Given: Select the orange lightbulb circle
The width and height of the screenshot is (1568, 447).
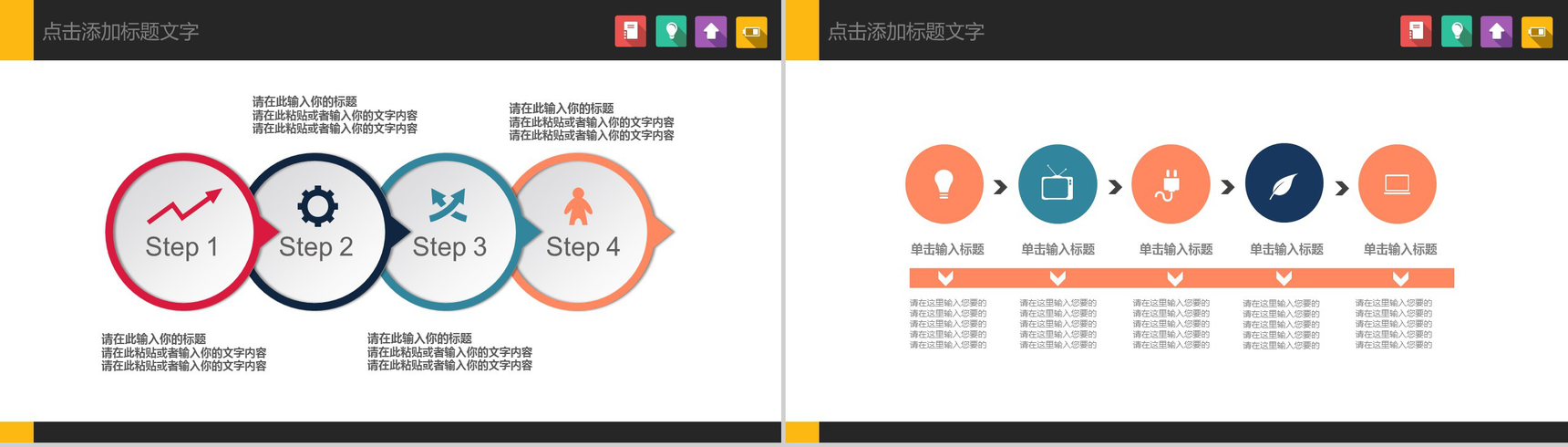Looking at the screenshot, I should [x=944, y=184].
